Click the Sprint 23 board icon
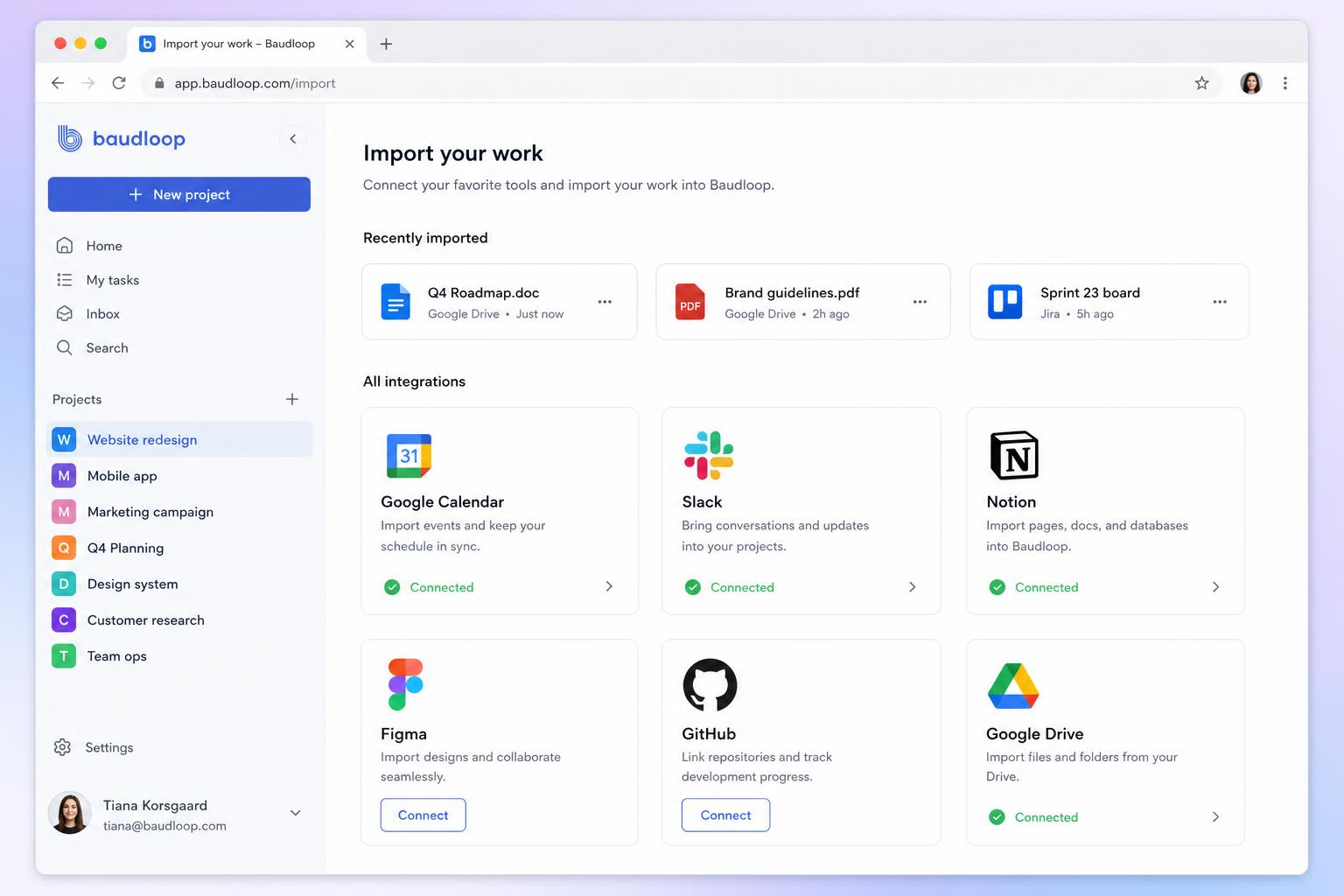Viewport: 1344px width, 896px height. point(1004,302)
